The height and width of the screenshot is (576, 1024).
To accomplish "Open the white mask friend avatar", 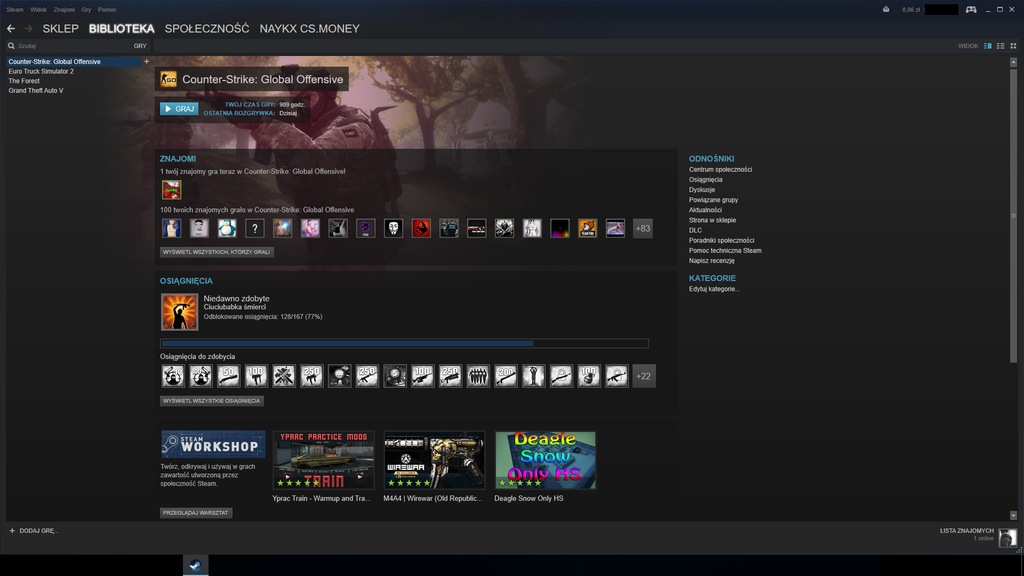I will [393, 228].
